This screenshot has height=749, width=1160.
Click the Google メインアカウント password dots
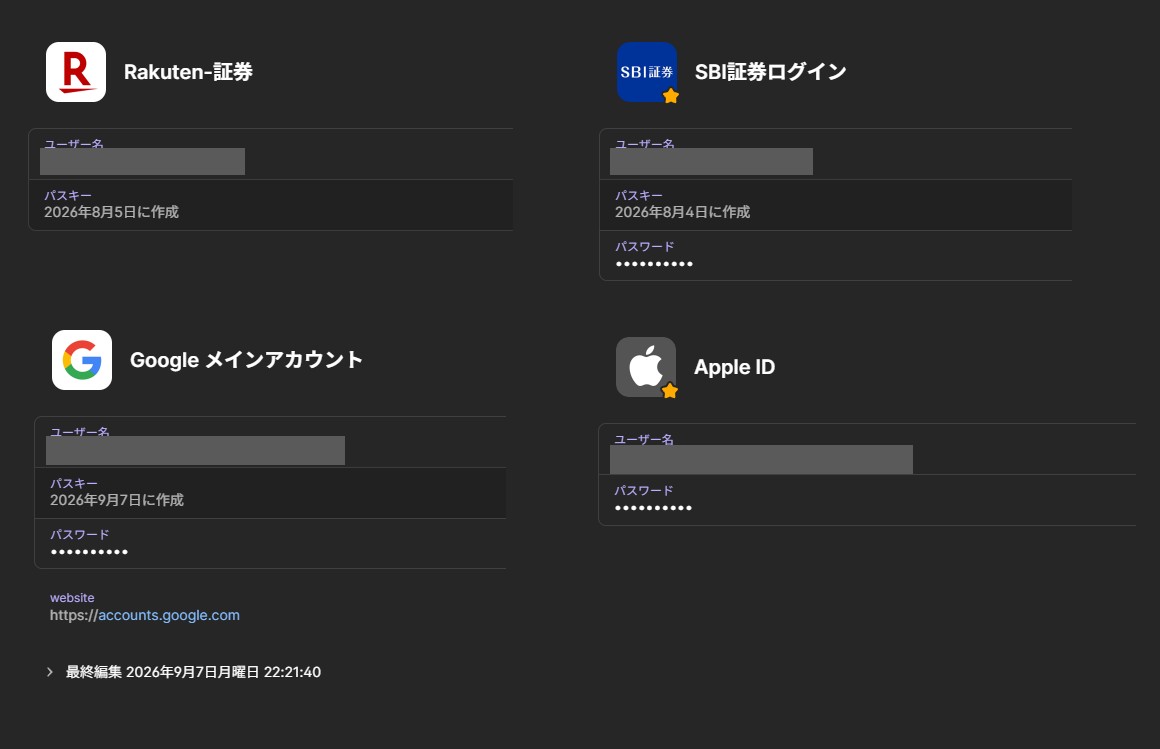pos(89,551)
